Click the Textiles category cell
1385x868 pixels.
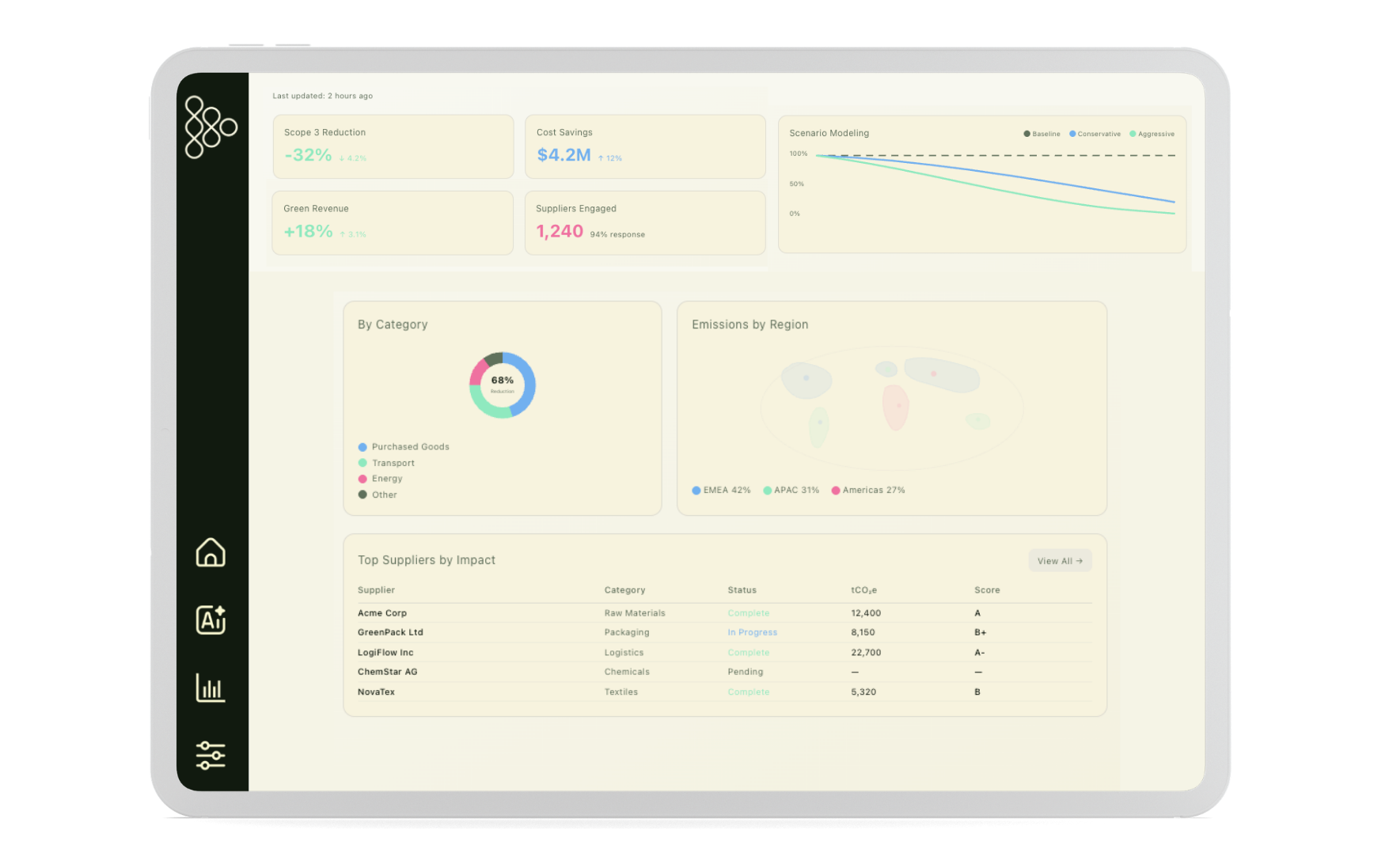pos(621,692)
